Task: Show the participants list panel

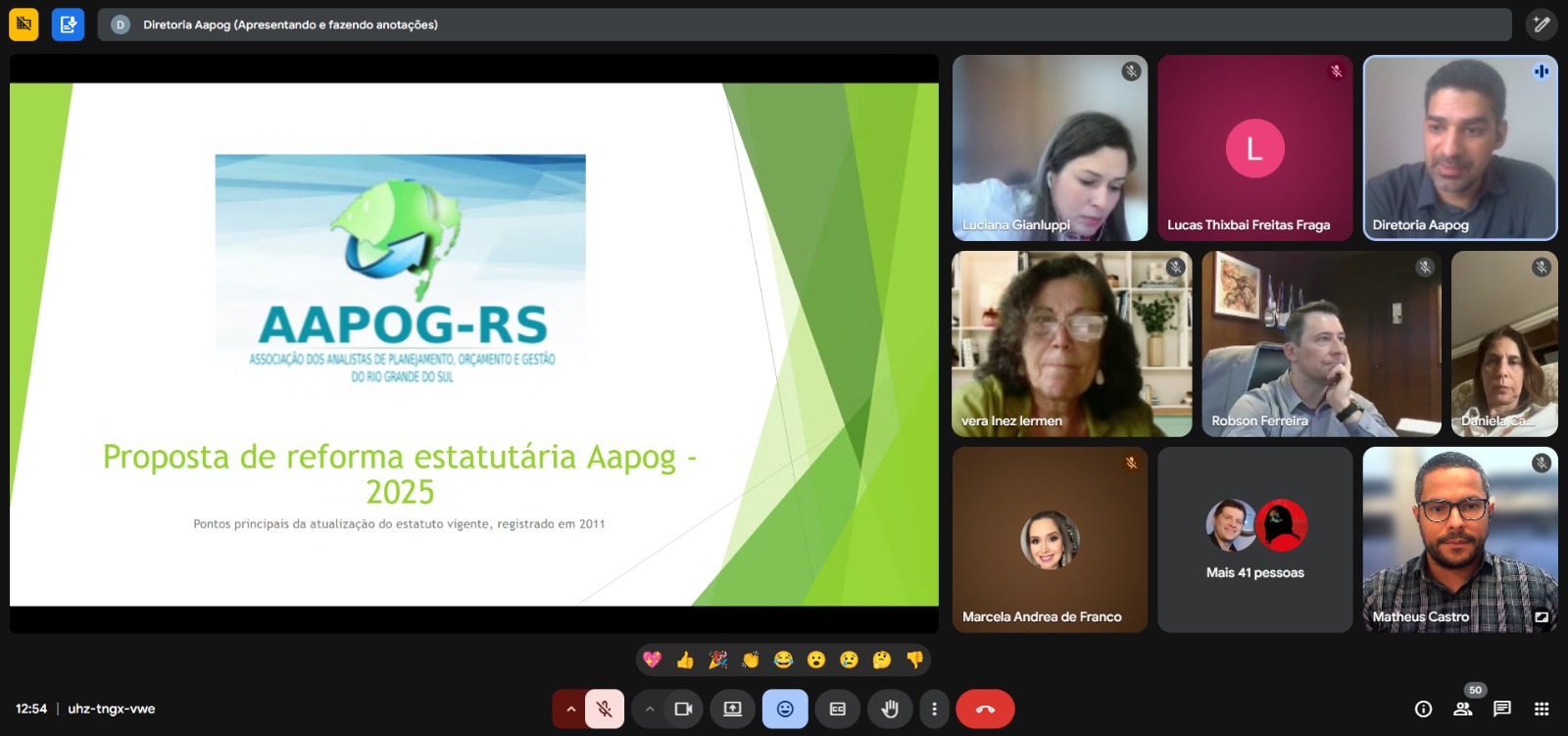Action: (x=1462, y=709)
